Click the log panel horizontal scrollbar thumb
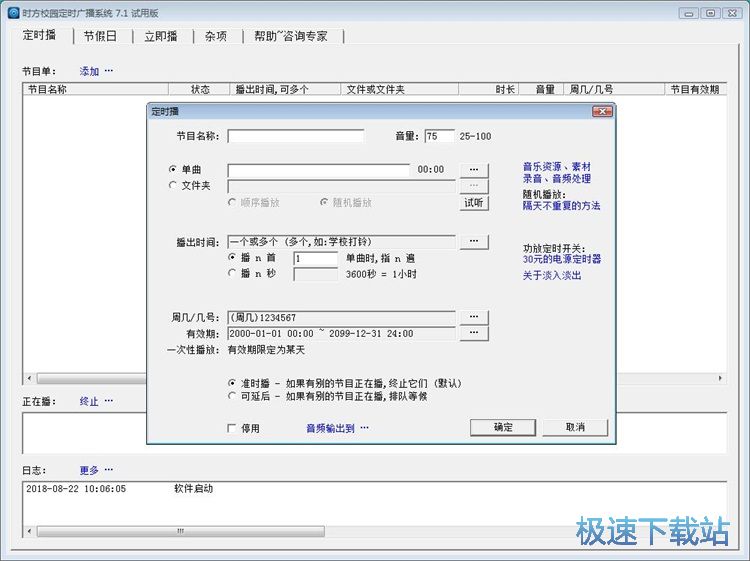This screenshot has height=561, width=750. tap(181, 531)
